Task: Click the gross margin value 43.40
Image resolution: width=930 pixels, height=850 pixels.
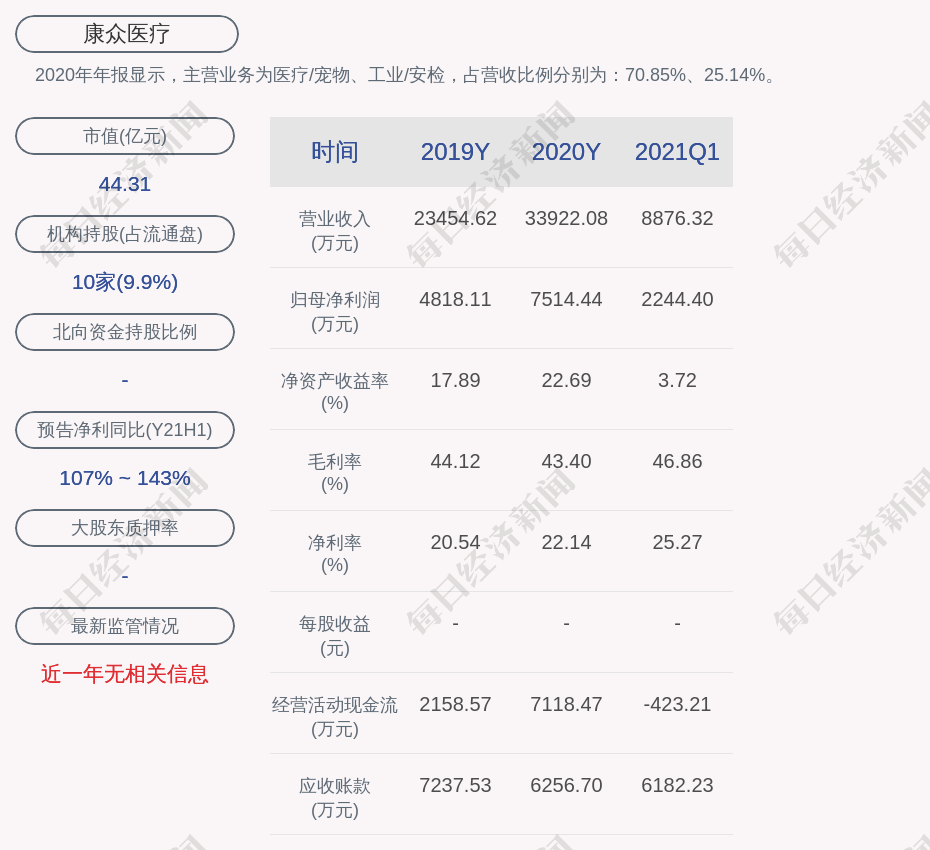Action: pos(566,461)
